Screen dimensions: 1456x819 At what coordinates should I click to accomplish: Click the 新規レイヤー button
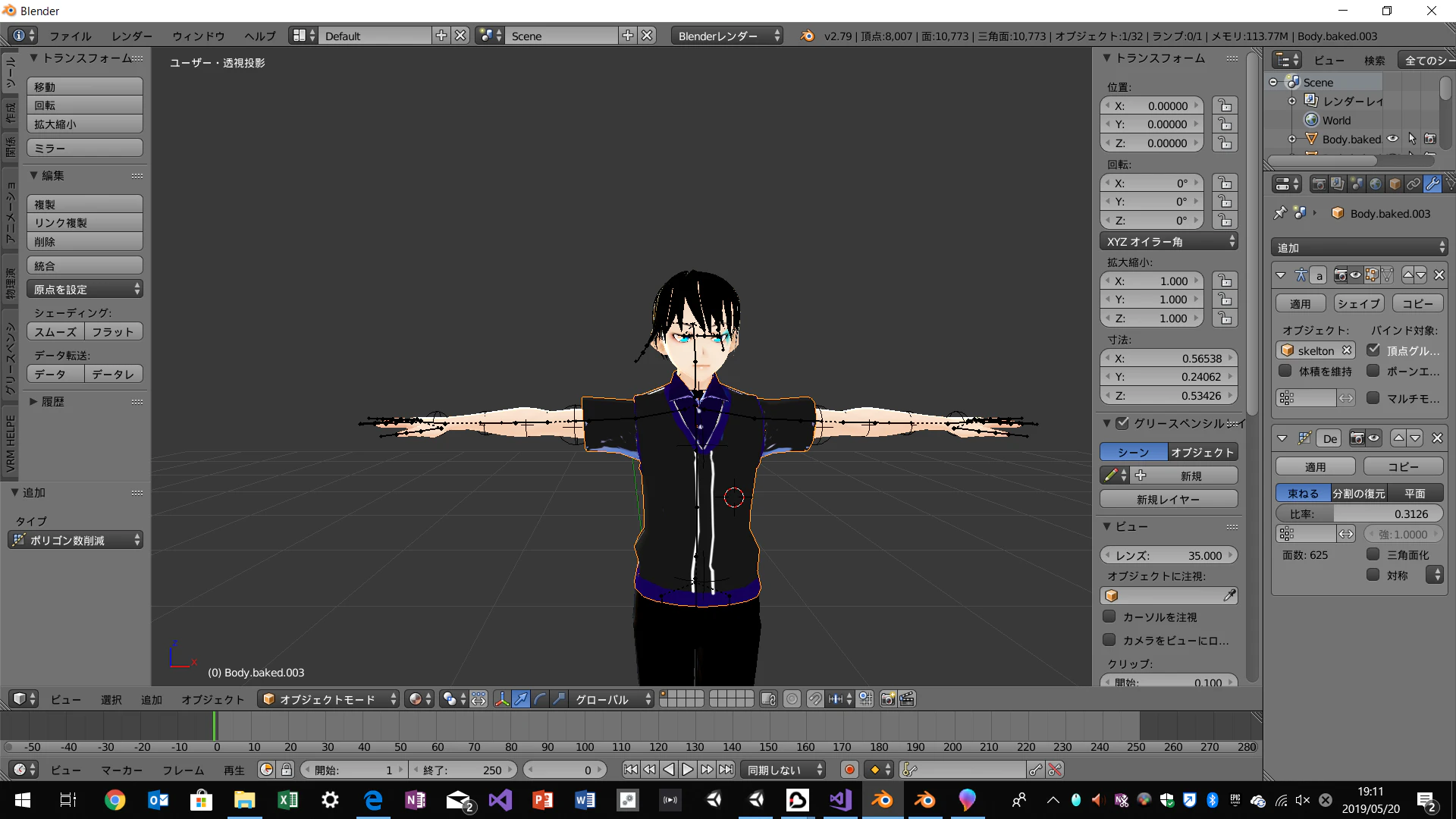(x=1169, y=499)
